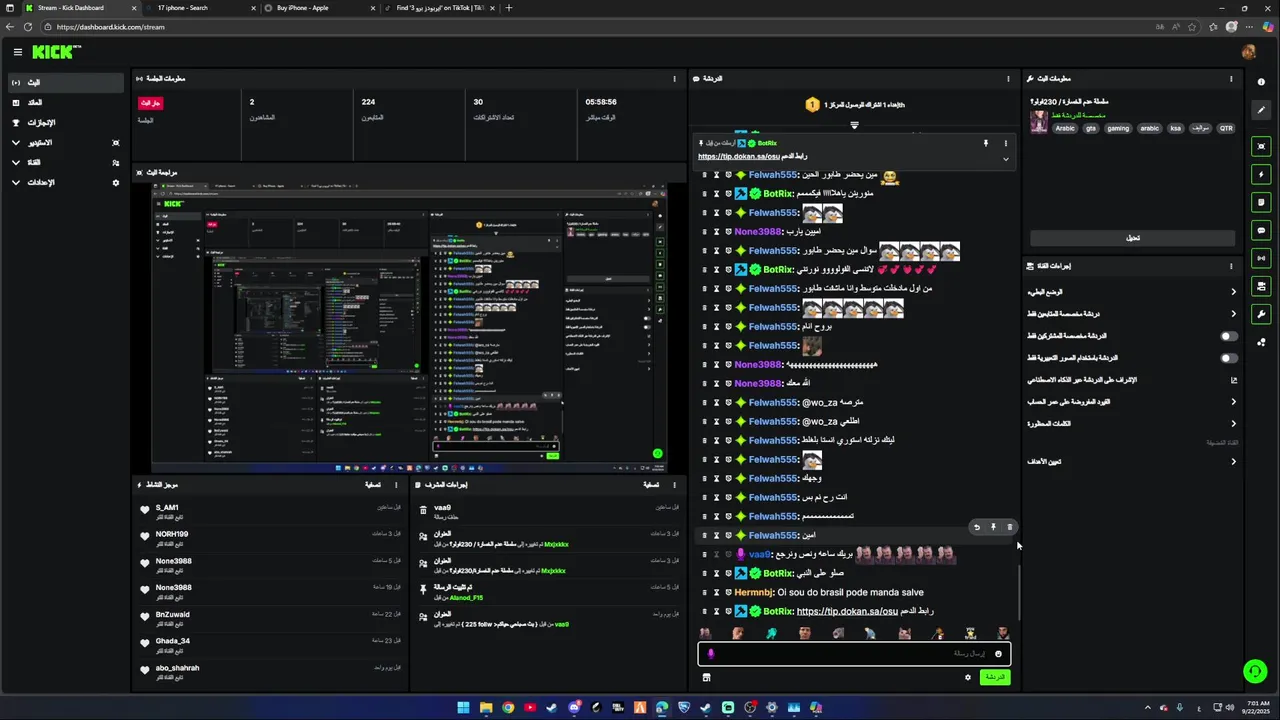Toggle the wrench panel icon in right toolbar

[1261, 314]
